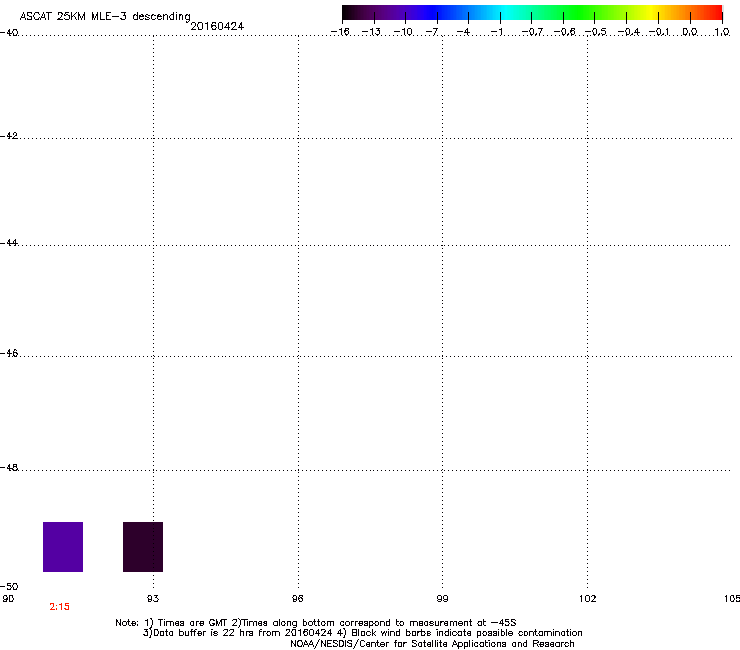Screen dimensions: 740x650
Task: Click the -46 latitude axis label
Action: point(9,354)
